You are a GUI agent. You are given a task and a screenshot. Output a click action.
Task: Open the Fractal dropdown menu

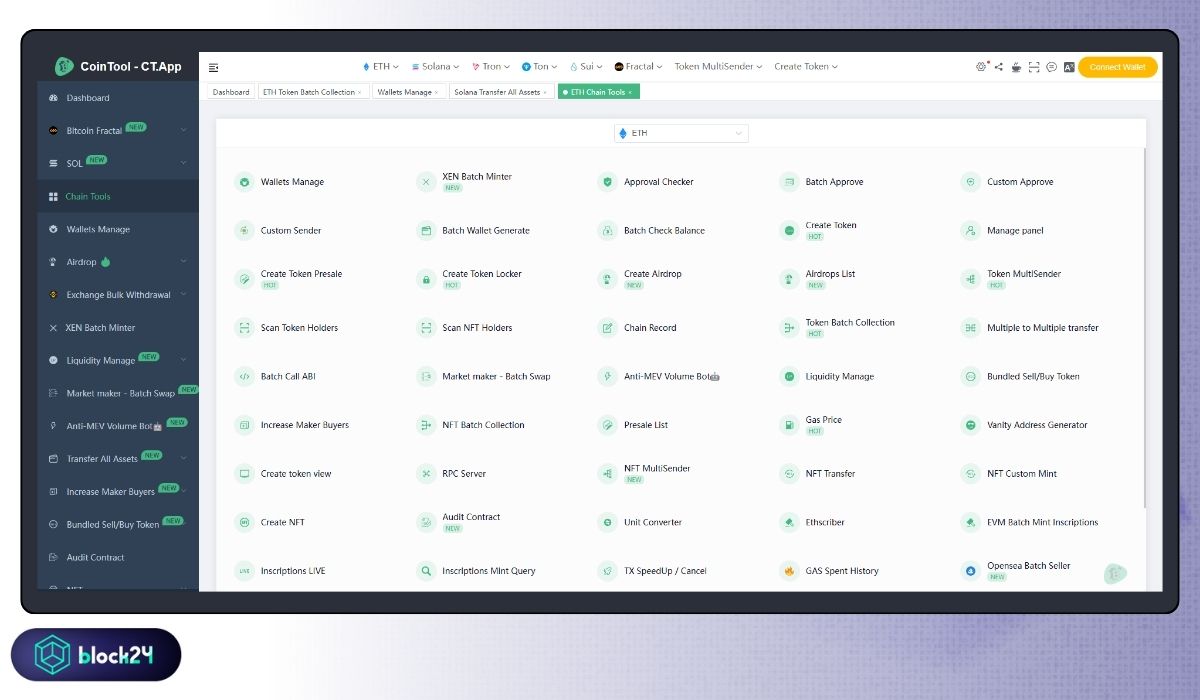639,67
